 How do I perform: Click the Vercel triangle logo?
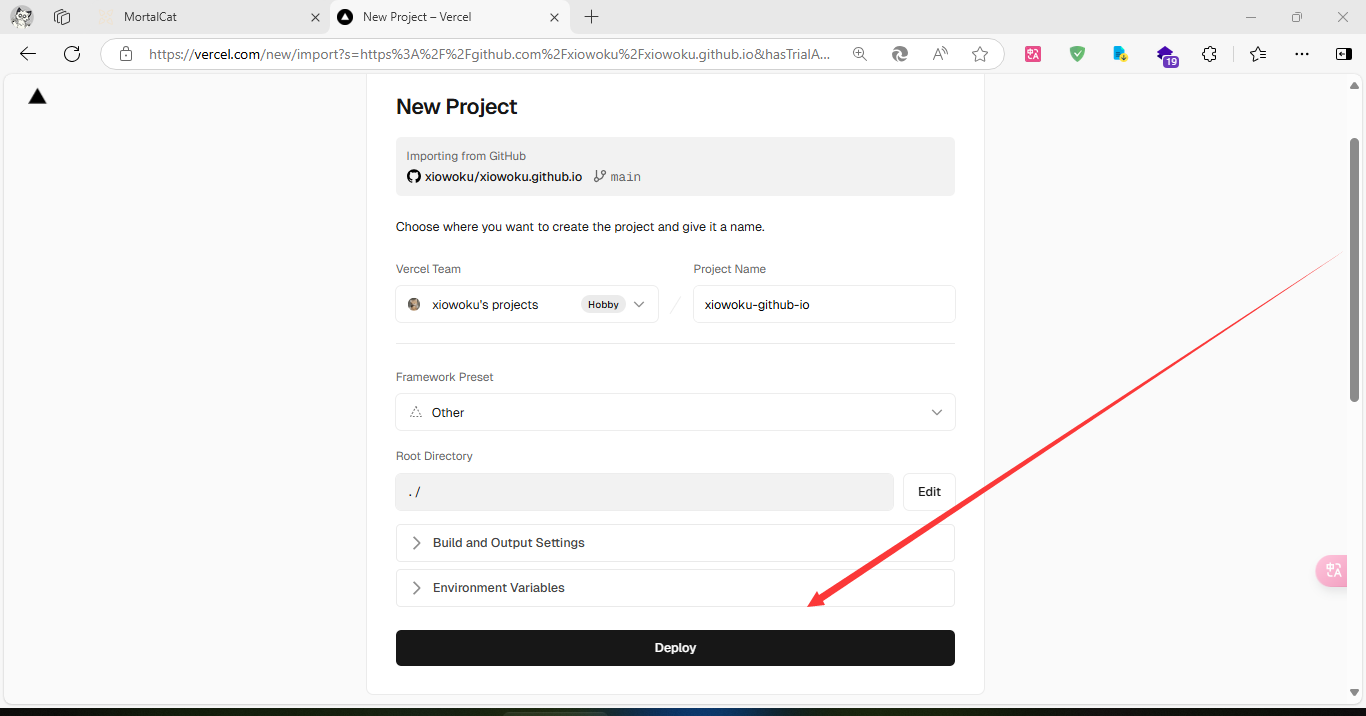coord(37,96)
